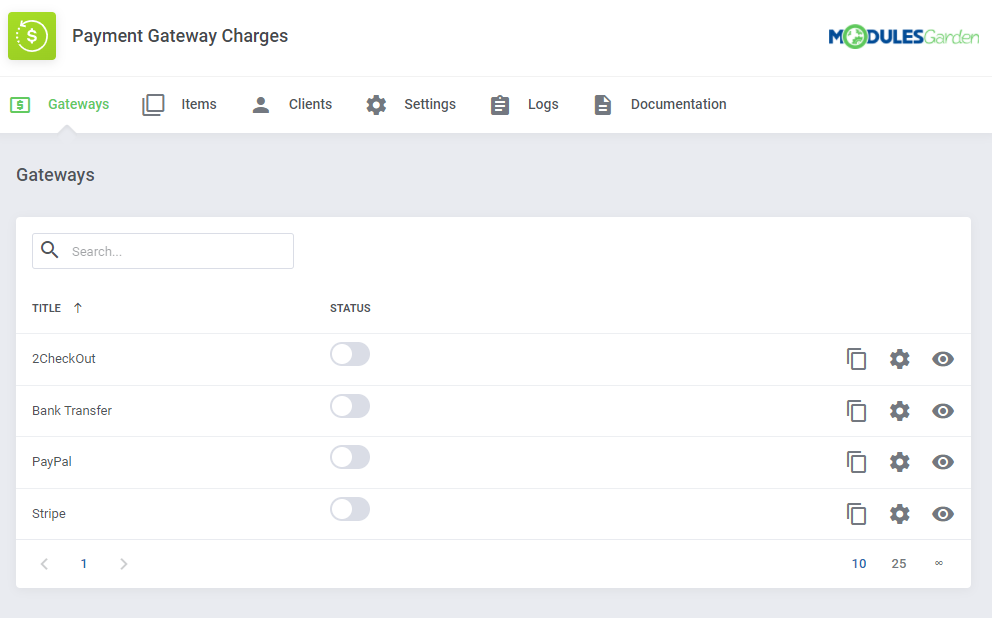Click the Clients person icon
This screenshot has height=618, width=992.
point(261,104)
